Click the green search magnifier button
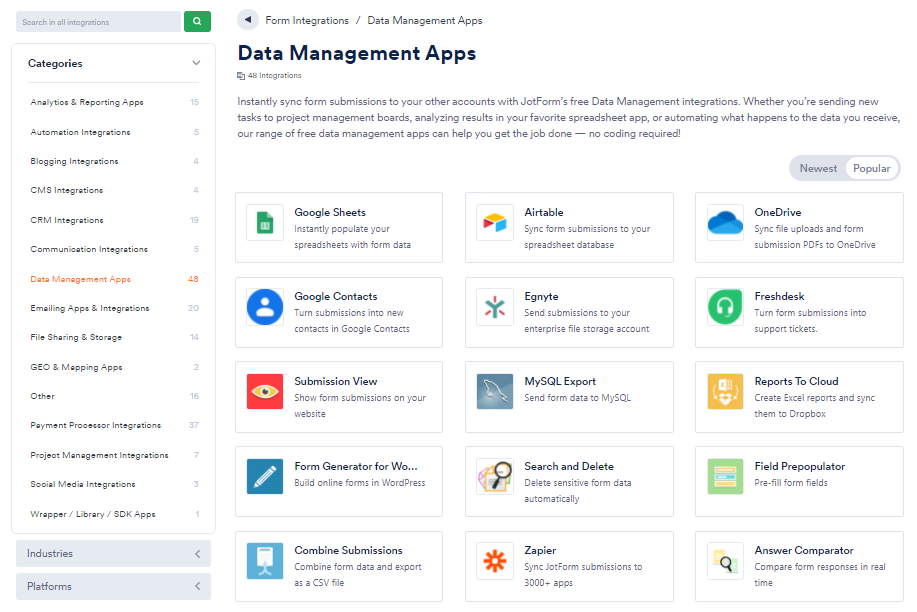The width and height of the screenshot is (917, 612). point(197,22)
